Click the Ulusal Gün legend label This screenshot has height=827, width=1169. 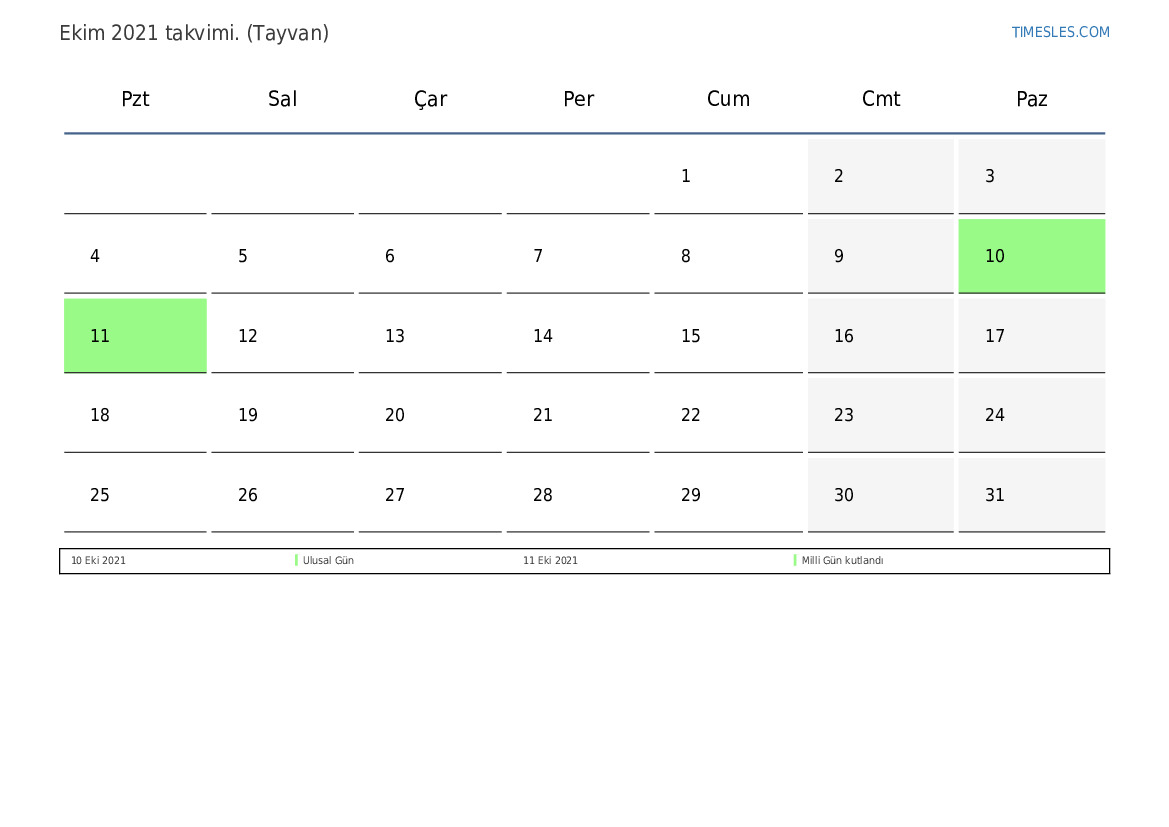[x=328, y=561]
